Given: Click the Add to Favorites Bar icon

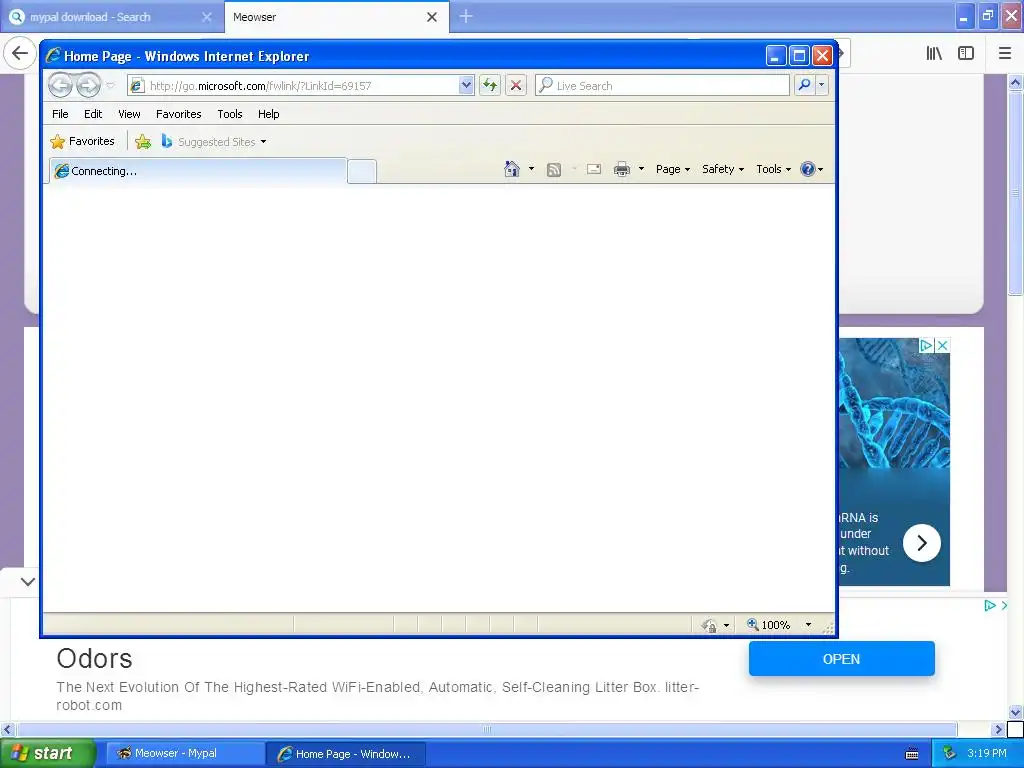Looking at the screenshot, I should (x=143, y=141).
